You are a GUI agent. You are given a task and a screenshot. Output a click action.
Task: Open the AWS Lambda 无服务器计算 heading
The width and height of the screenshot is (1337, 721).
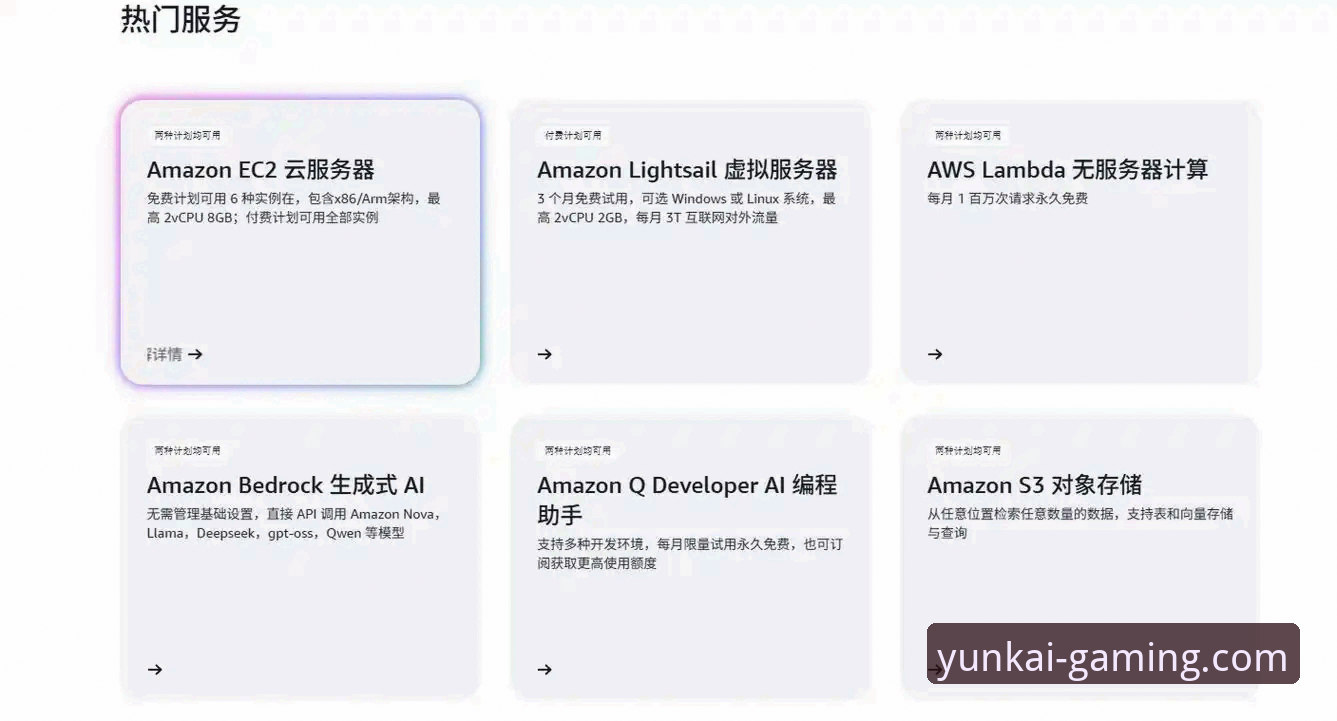pyautogui.click(x=1068, y=170)
